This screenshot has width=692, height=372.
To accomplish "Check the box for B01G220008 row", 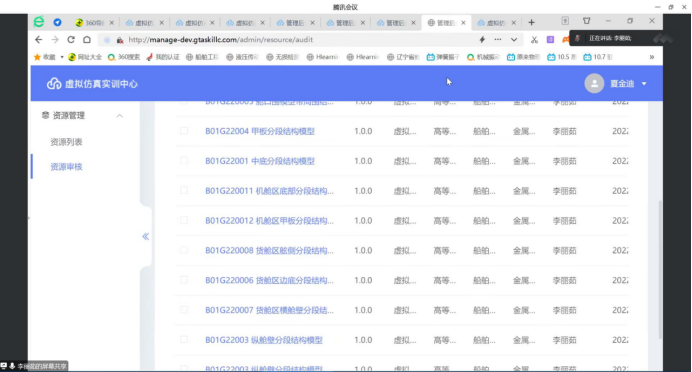I will 184,250.
